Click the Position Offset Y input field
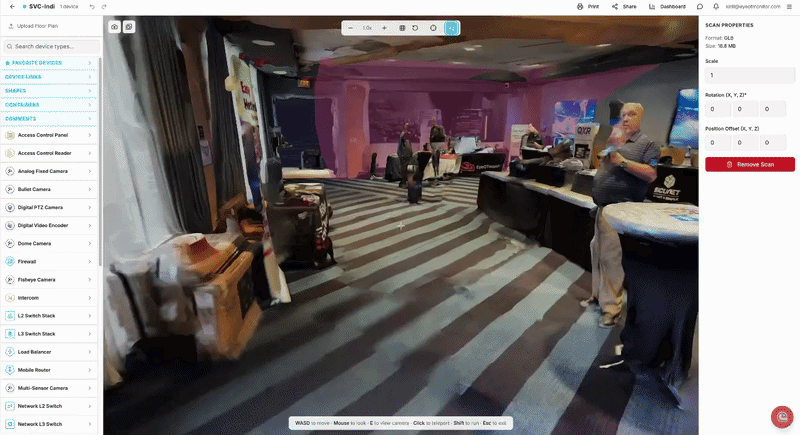The image size is (800, 435). tap(745, 143)
